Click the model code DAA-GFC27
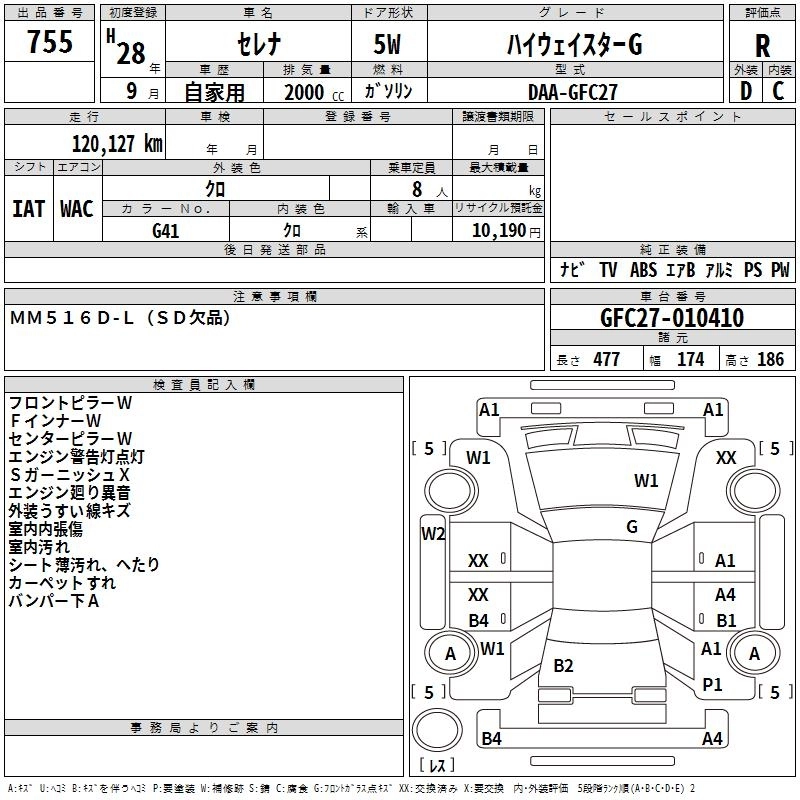This screenshot has width=800, height=800. coord(572,91)
